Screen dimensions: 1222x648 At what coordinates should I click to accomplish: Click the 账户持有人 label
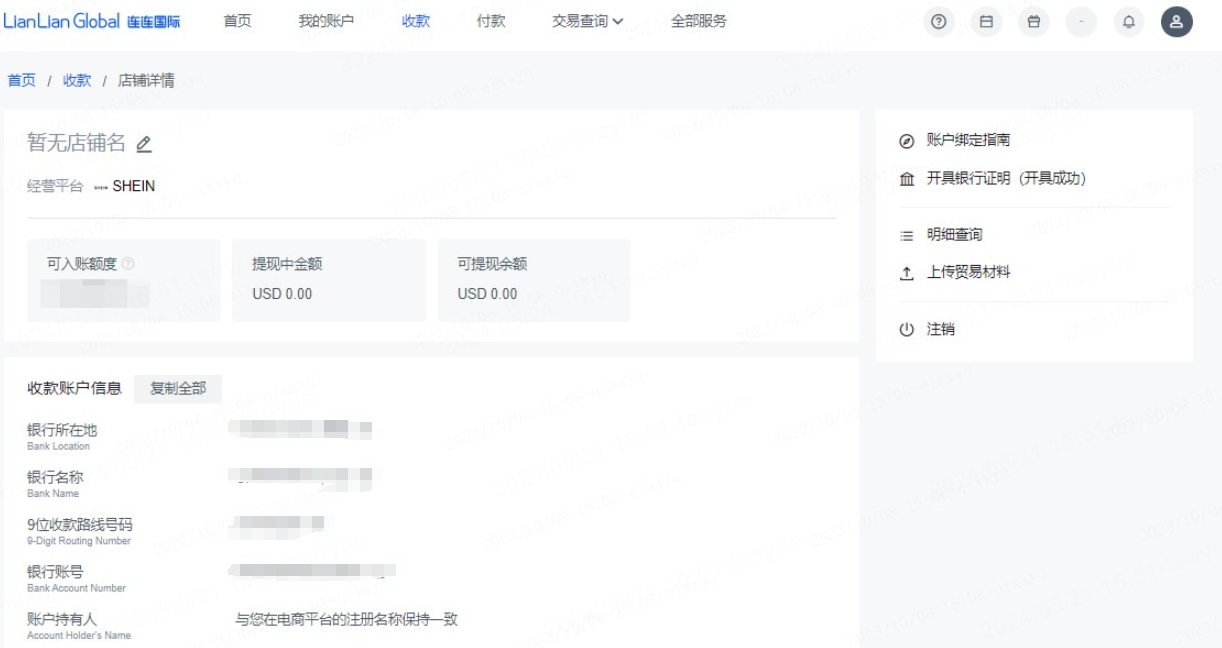[x=62, y=619]
